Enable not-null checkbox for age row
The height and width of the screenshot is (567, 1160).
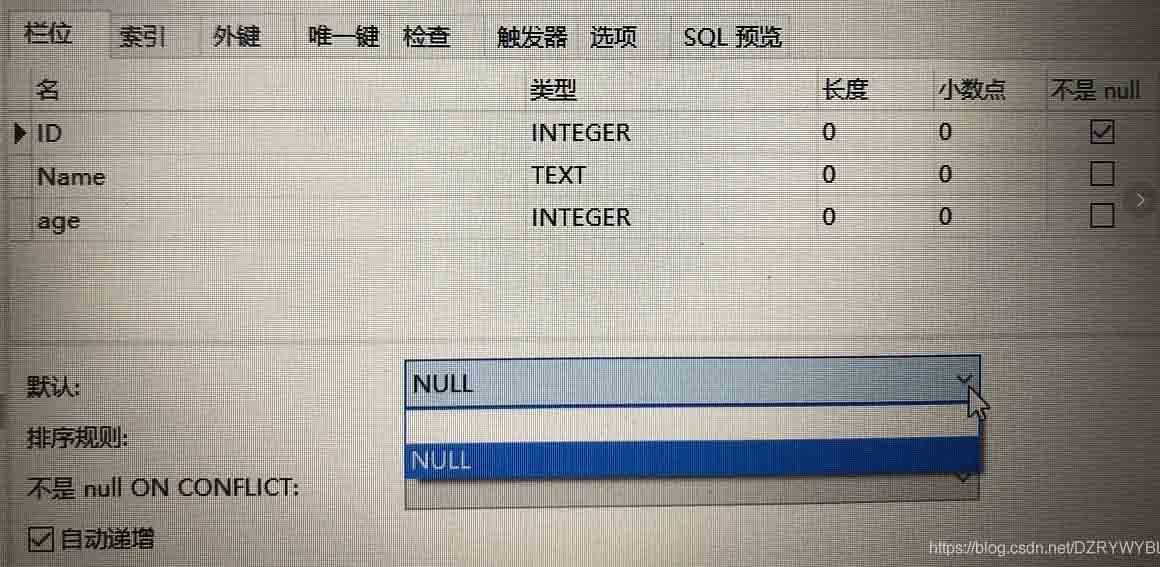pyautogui.click(x=1102, y=216)
